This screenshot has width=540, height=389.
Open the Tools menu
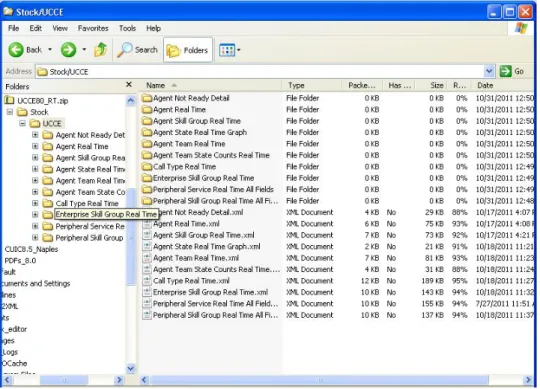click(x=127, y=28)
